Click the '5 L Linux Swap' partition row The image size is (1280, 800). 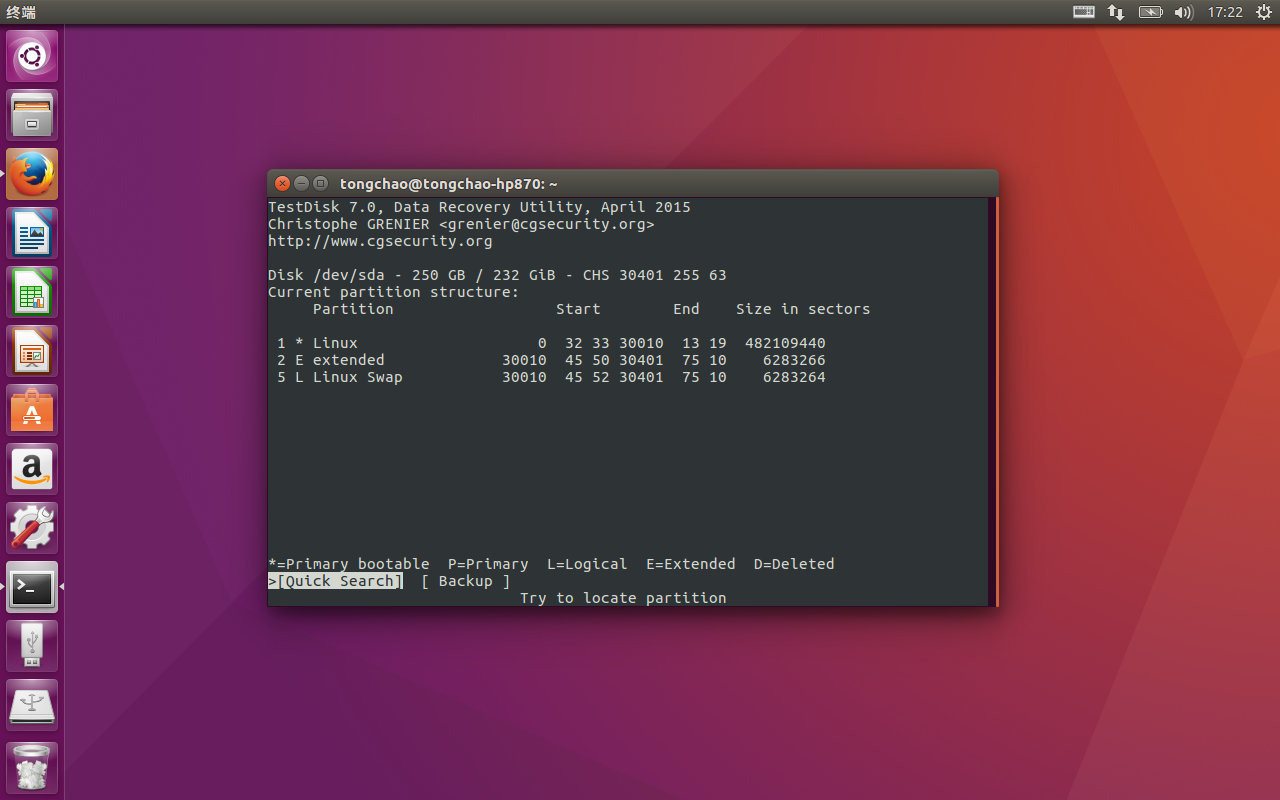tap(551, 377)
